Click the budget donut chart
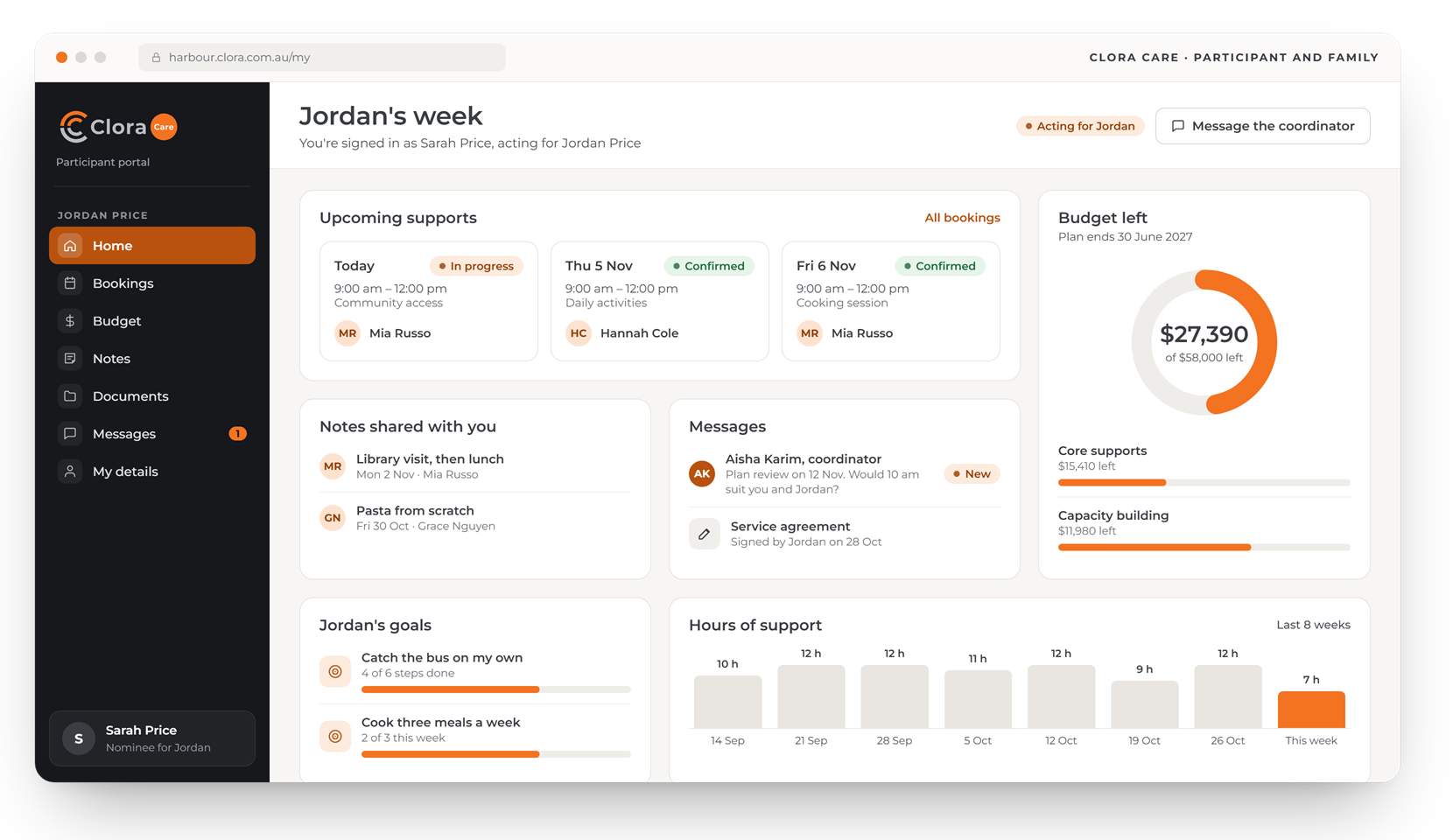This screenshot has width=1453, height=840. point(1204,342)
